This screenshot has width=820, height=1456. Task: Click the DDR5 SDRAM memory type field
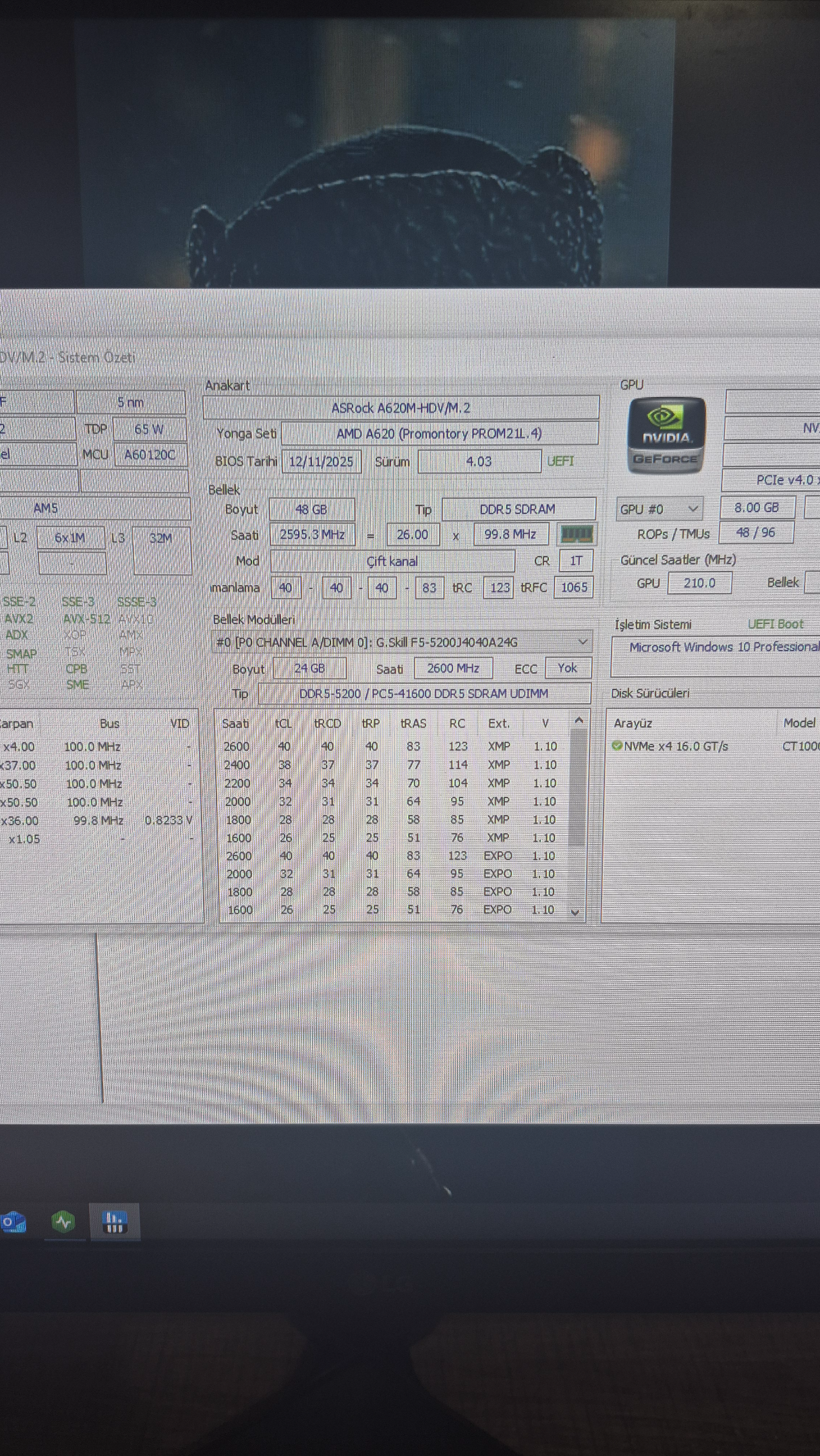[x=518, y=509]
